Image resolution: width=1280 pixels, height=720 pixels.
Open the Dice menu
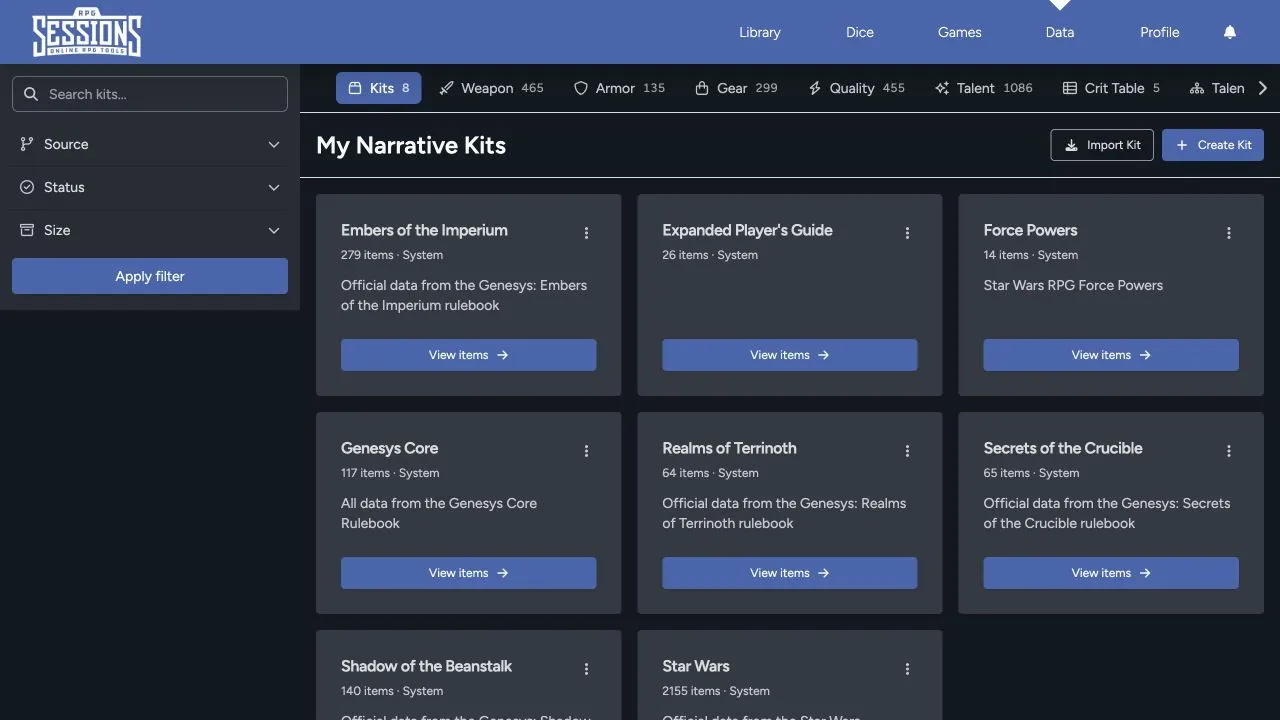tap(860, 32)
